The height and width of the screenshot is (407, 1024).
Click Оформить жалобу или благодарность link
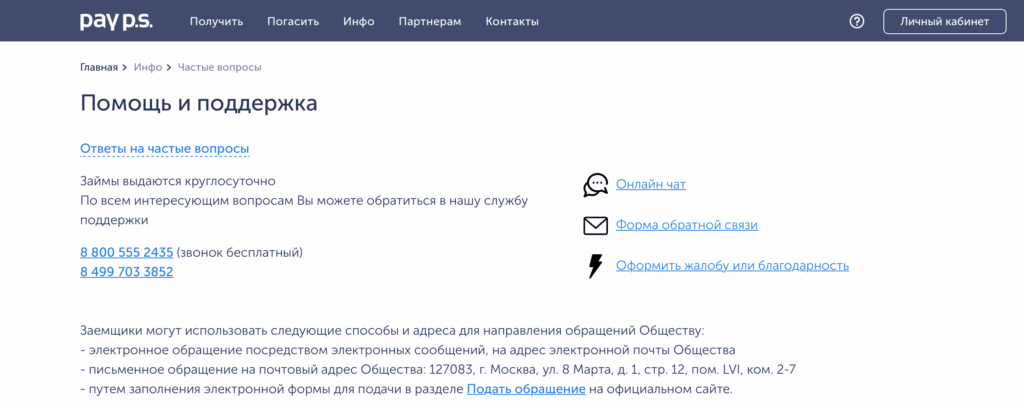point(732,265)
